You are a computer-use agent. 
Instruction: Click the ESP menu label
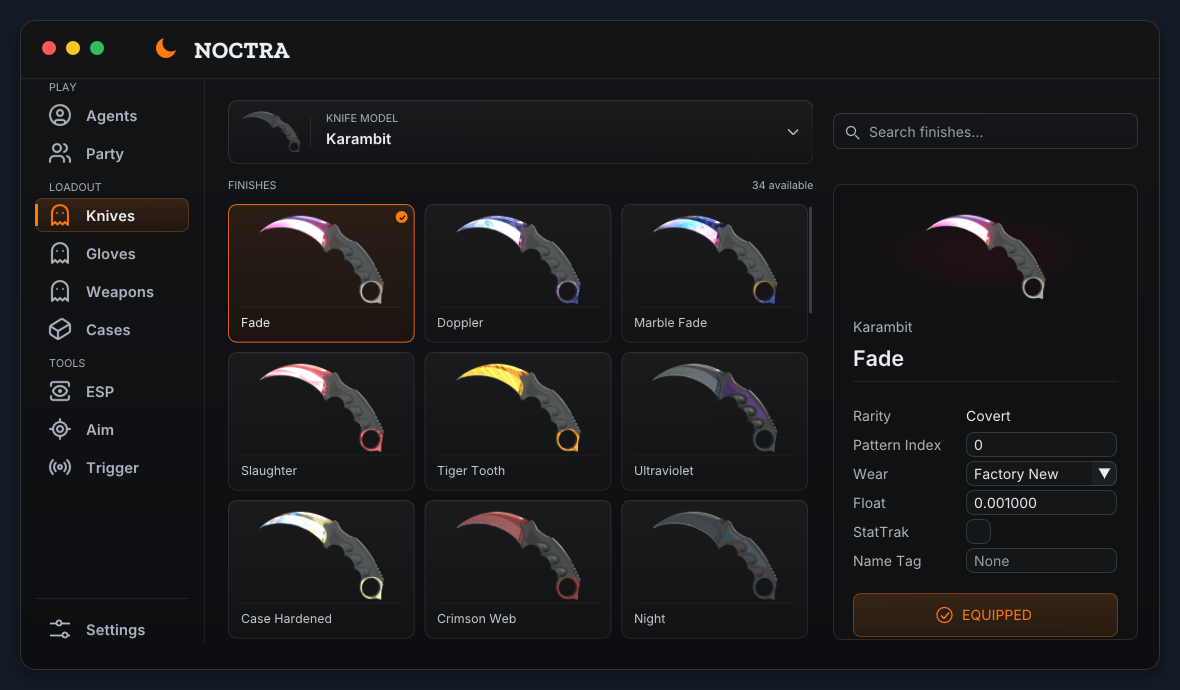pyautogui.click(x=100, y=391)
